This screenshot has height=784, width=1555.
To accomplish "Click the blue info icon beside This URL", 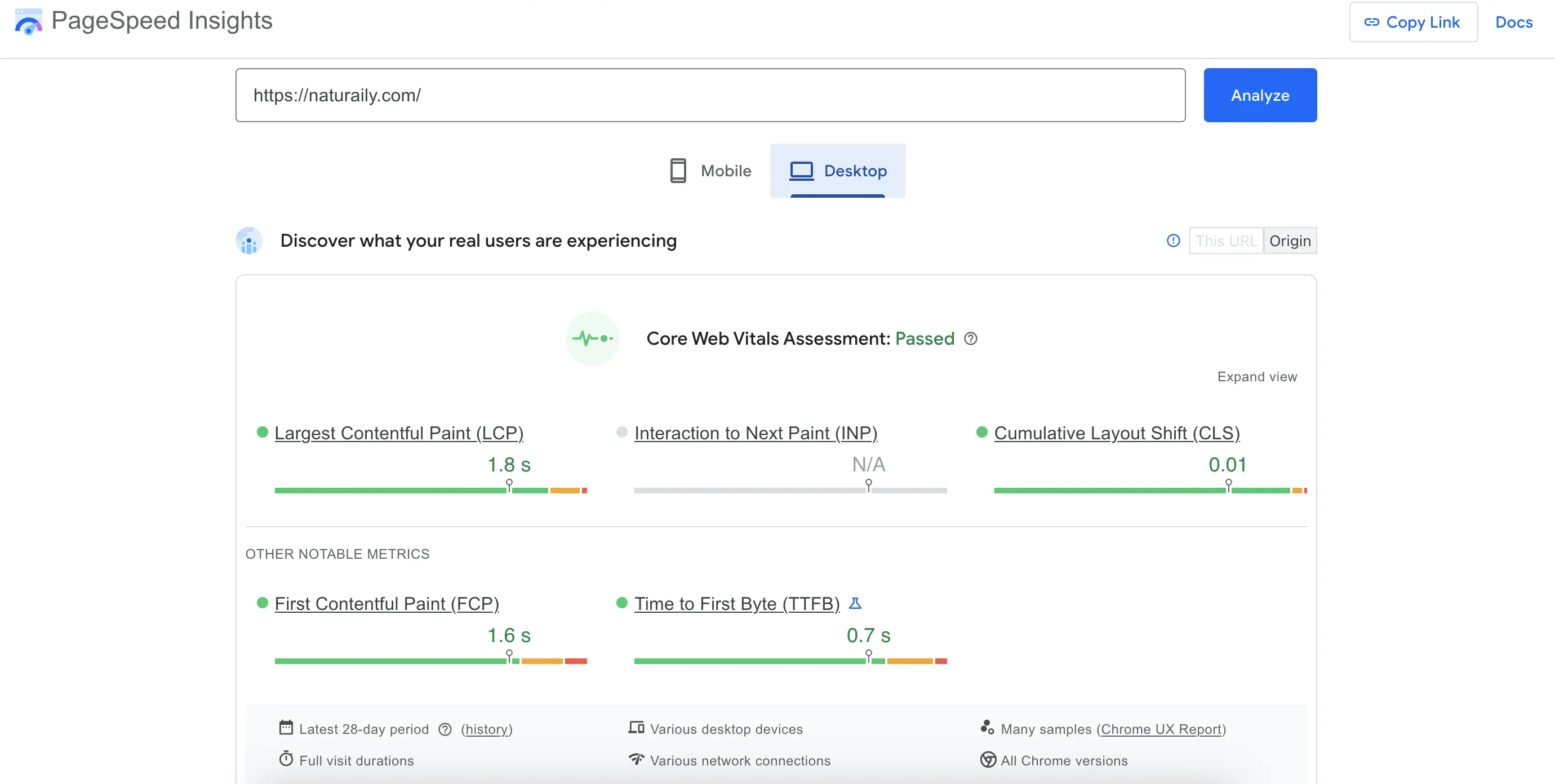I will click(1173, 241).
